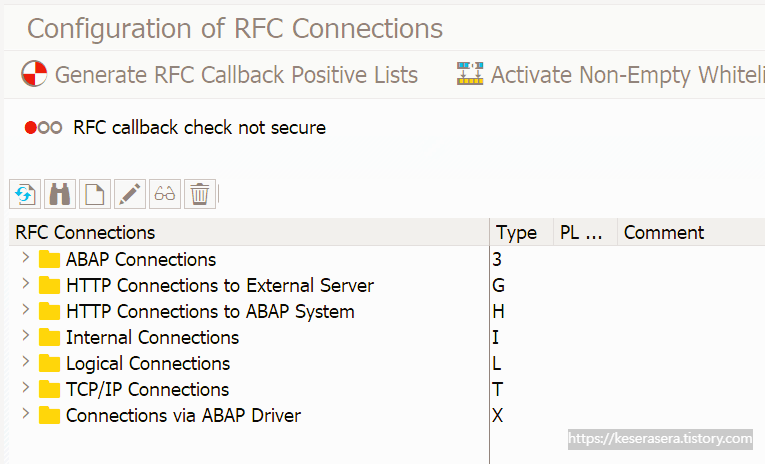Click the ABAP Connections folder icon

[x=49, y=259]
